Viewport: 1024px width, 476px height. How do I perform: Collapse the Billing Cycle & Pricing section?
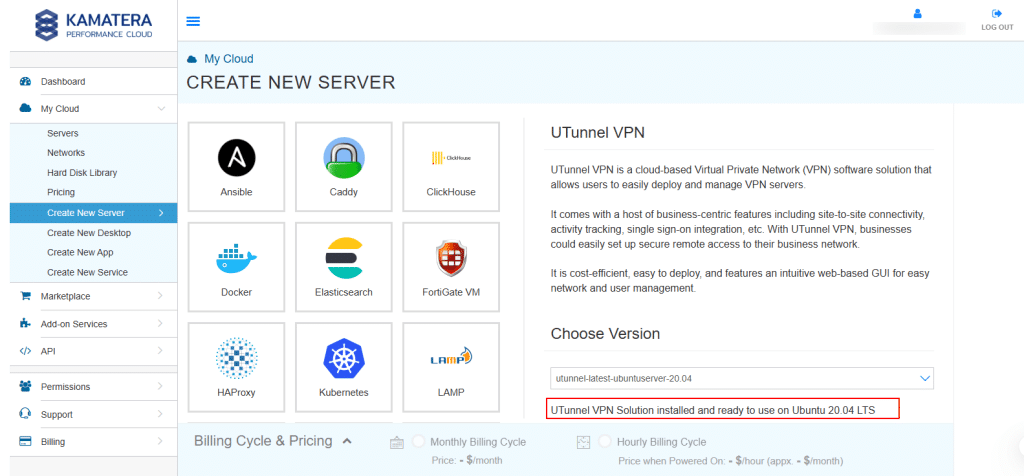point(347,441)
